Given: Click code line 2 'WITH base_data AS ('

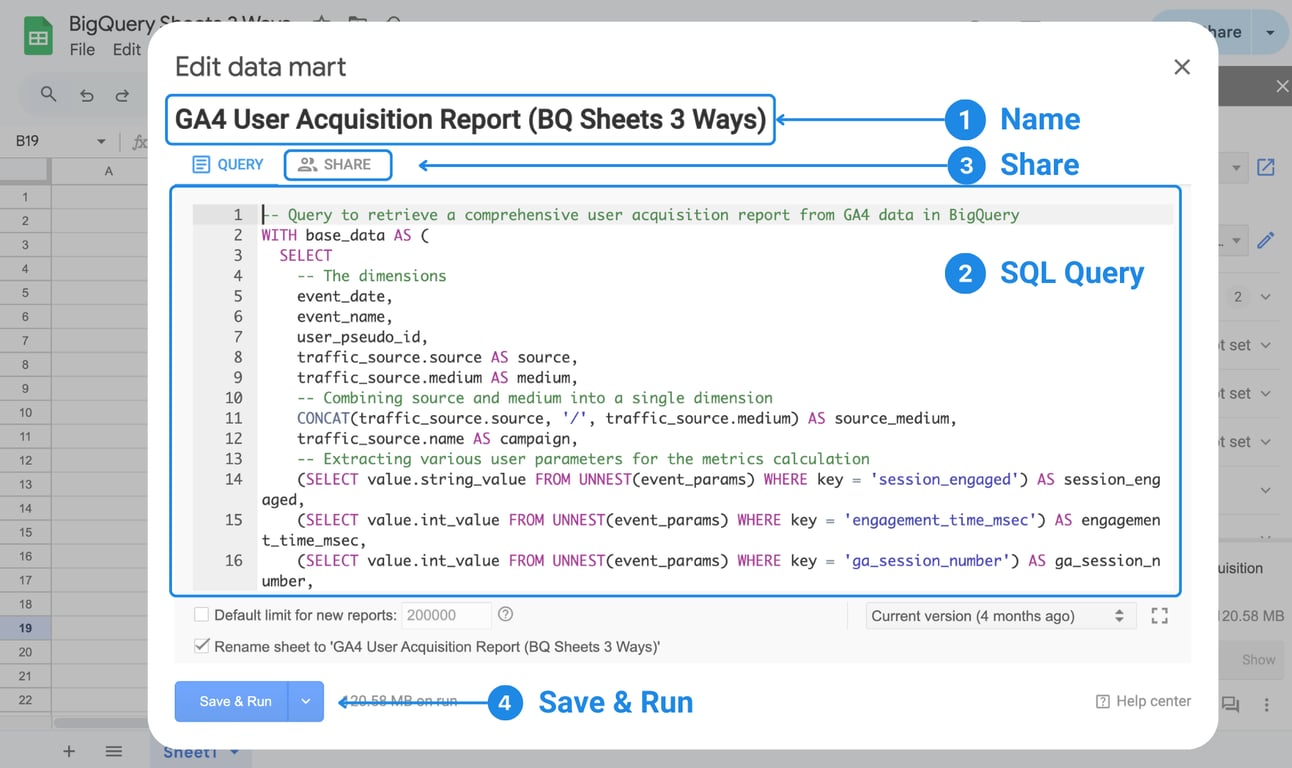Looking at the screenshot, I should (x=345, y=235).
